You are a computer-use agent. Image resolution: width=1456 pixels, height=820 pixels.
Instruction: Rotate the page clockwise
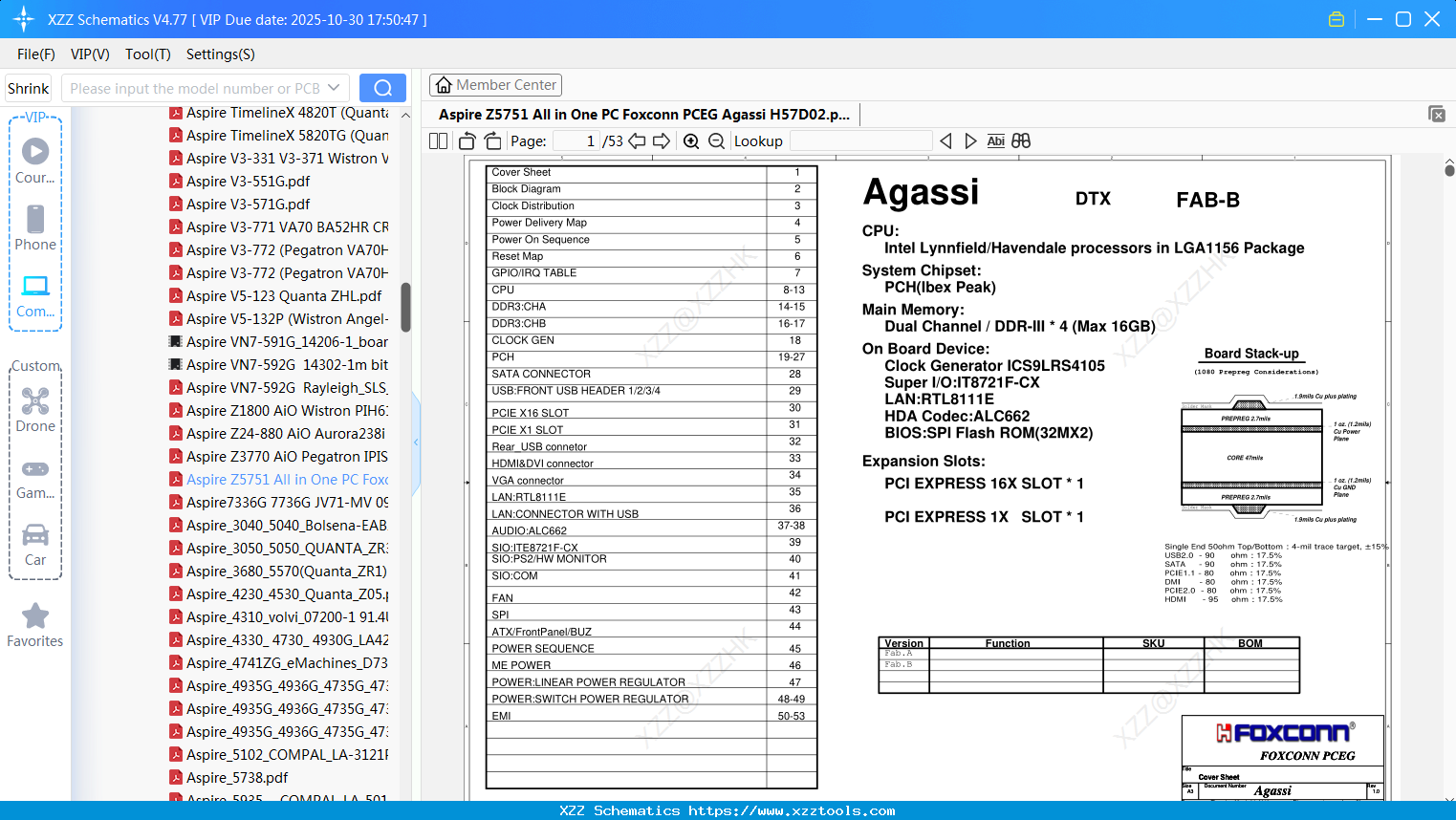click(x=492, y=141)
